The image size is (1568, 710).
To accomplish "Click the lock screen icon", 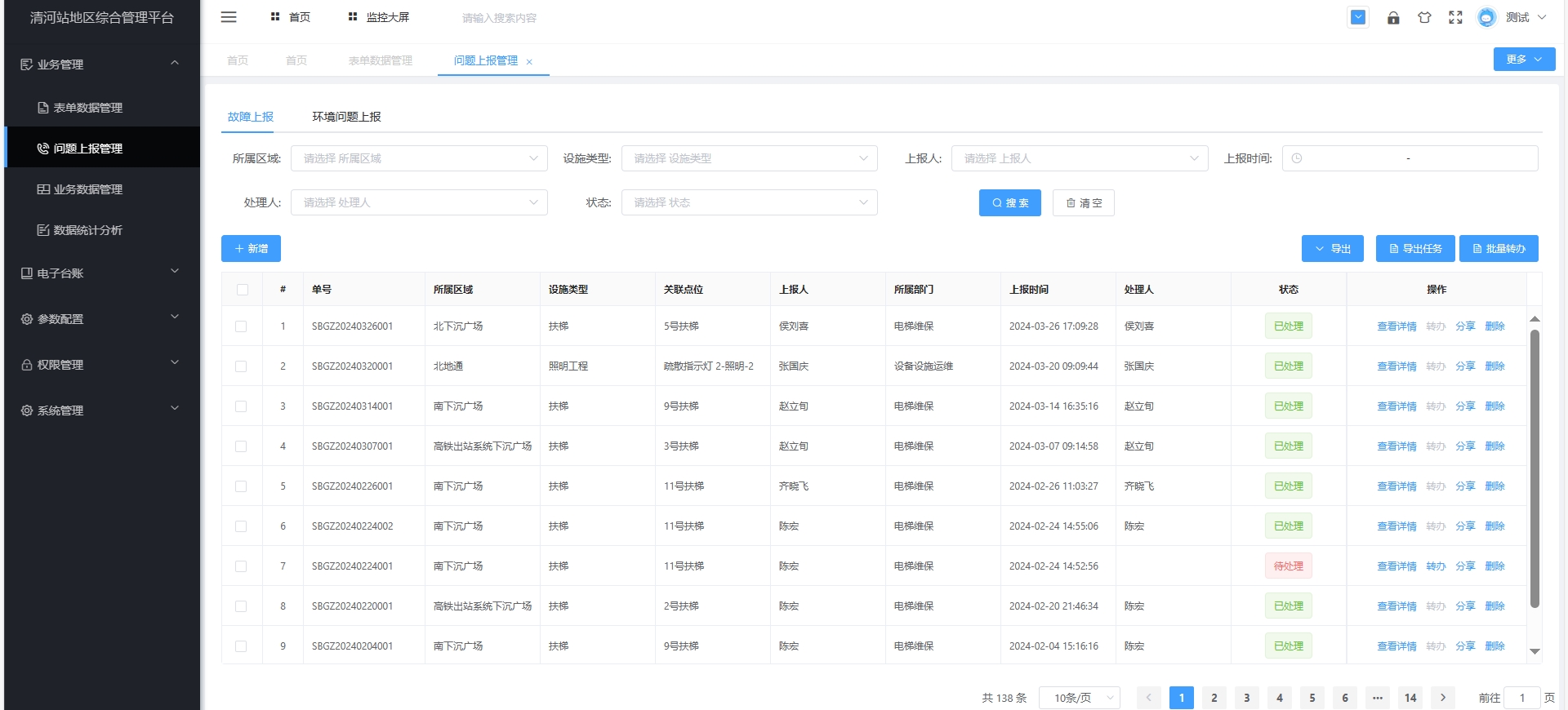I will coord(1393,18).
